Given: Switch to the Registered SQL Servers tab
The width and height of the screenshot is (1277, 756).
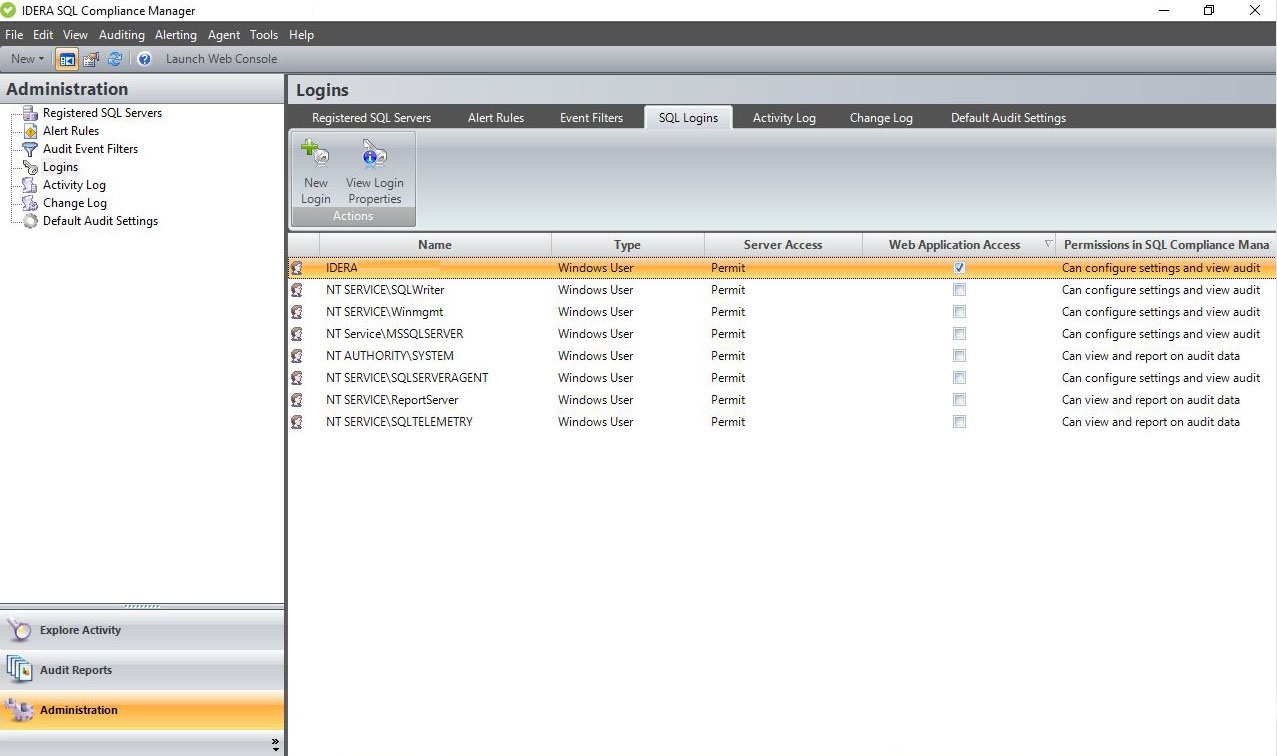Looking at the screenshot, I should (x=372, y=117).
